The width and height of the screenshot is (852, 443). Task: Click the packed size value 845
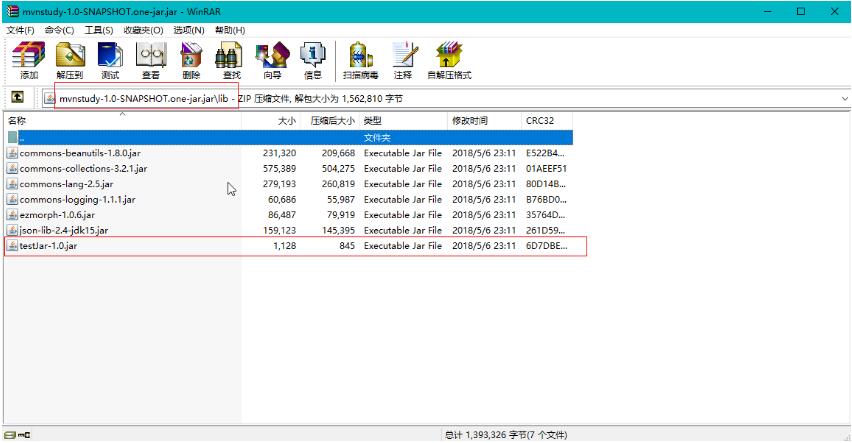(347, 246)
